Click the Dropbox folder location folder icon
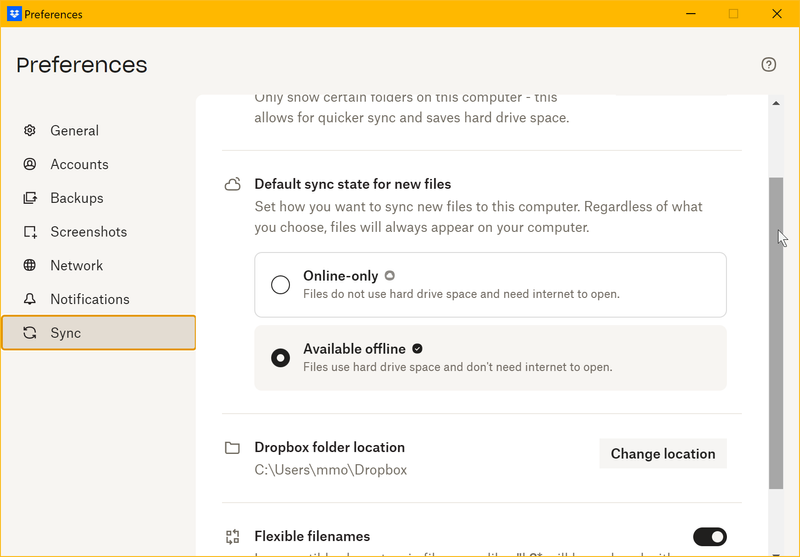The image size is (800, 557). (x=232, y=448)
